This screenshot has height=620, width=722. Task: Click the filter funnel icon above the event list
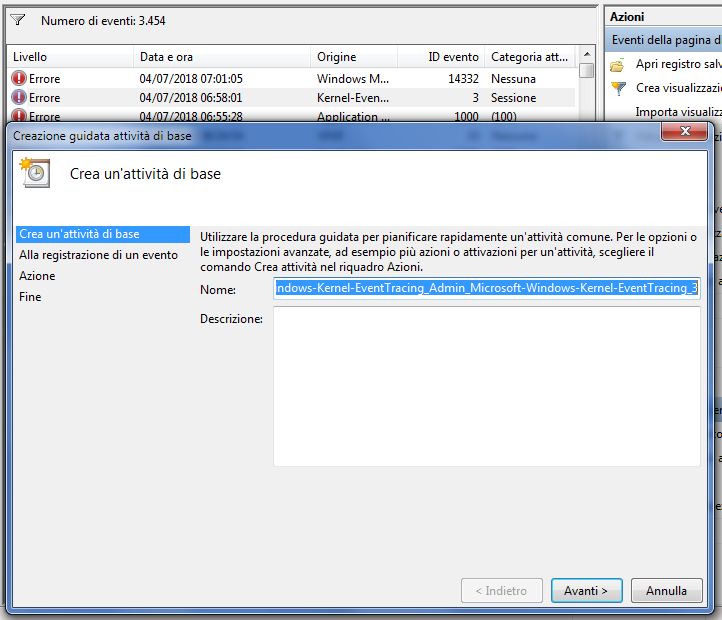pyautogui.click(x=18, y=20)
